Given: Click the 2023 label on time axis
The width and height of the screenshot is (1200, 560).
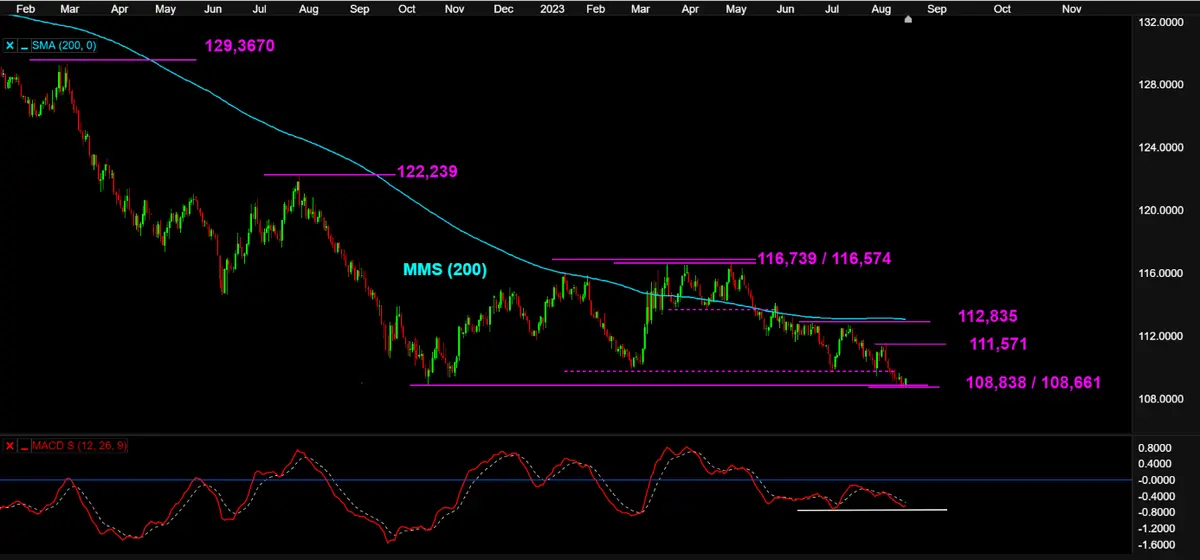Looking at the screenshot, I should click(552, 8).
